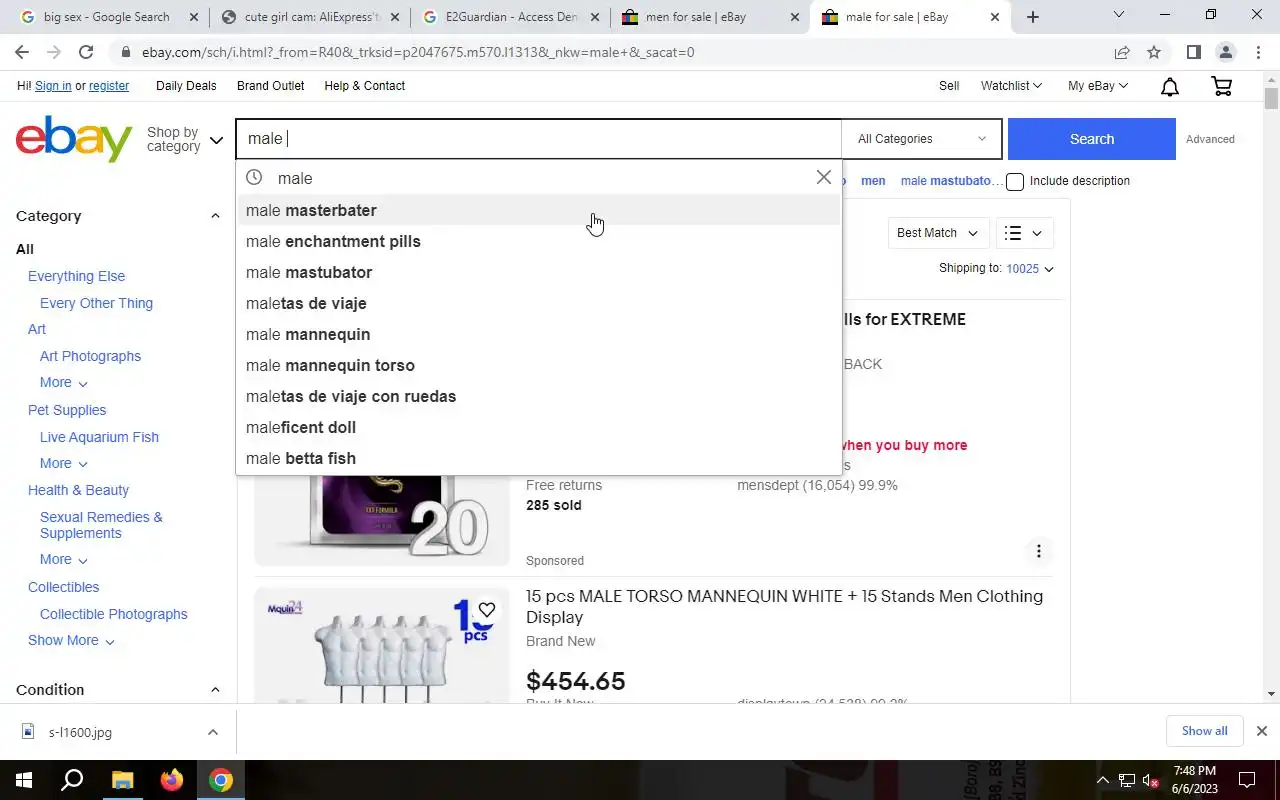Image resolution: width=1280 pixels, height=800 pixels.
Task: Bookmark this page with the star icon
Action: point(1153,52)
